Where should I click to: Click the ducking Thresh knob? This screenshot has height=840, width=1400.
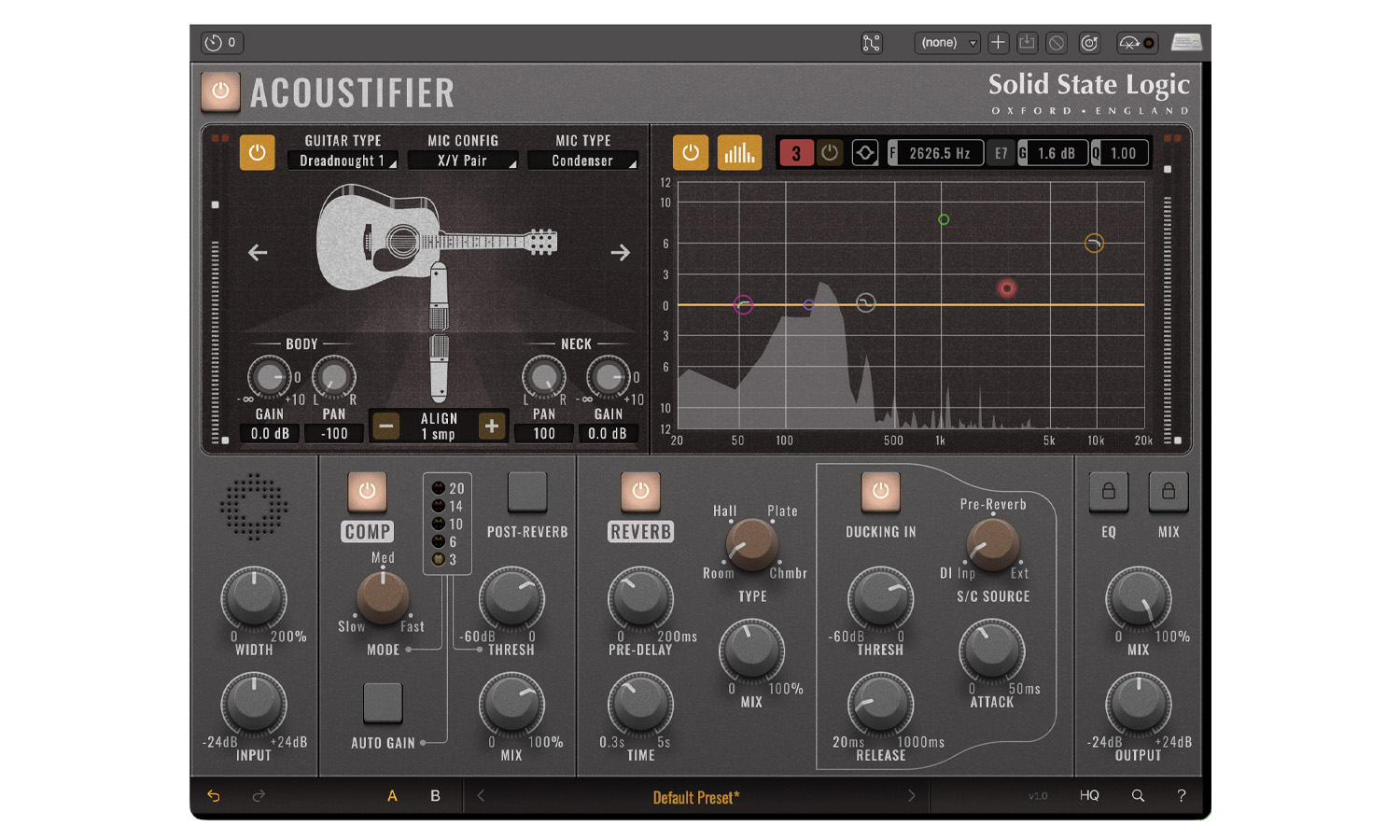880,598
